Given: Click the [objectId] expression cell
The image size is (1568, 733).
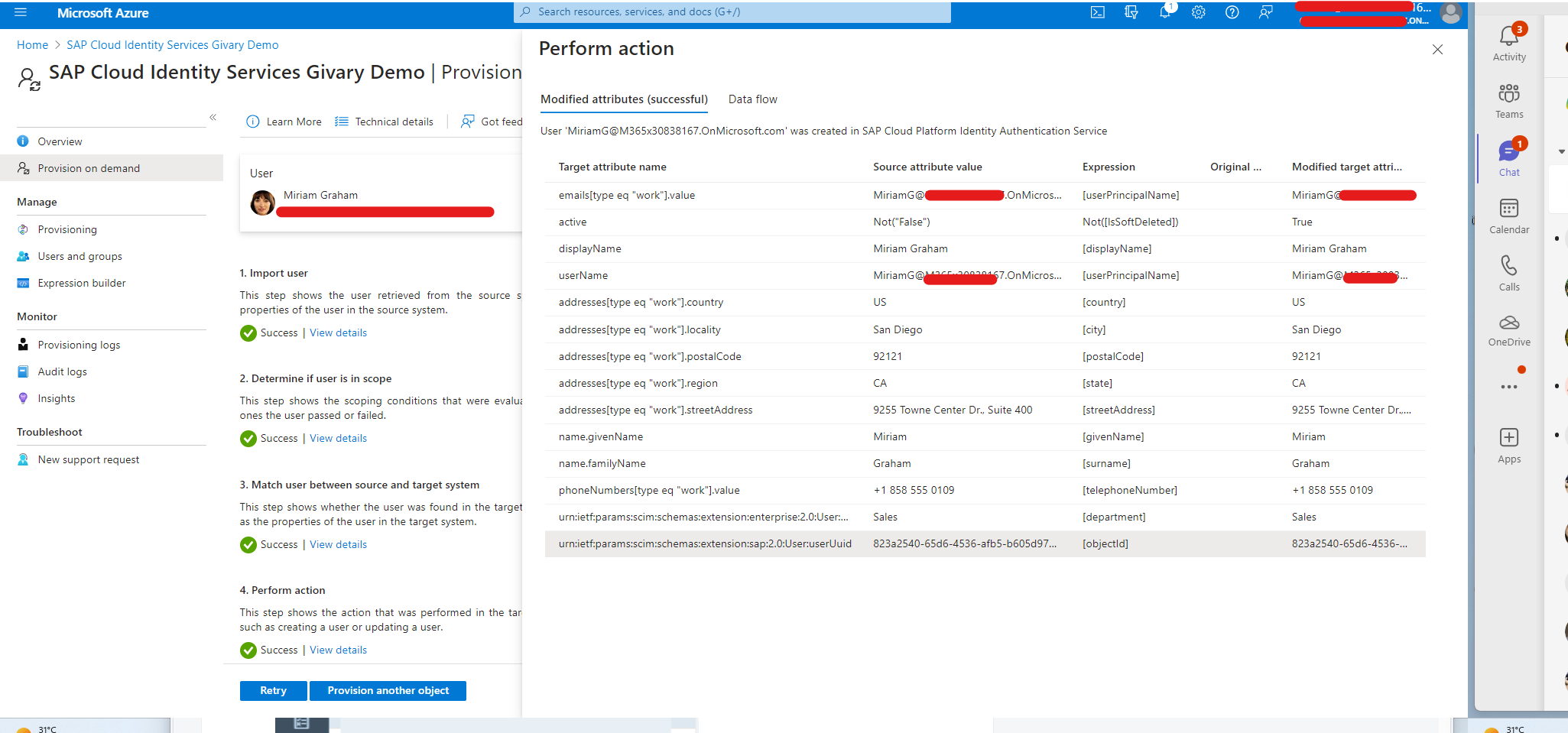Looking at the screenshot, I should pyautogui.click(x=1105, y=543).
